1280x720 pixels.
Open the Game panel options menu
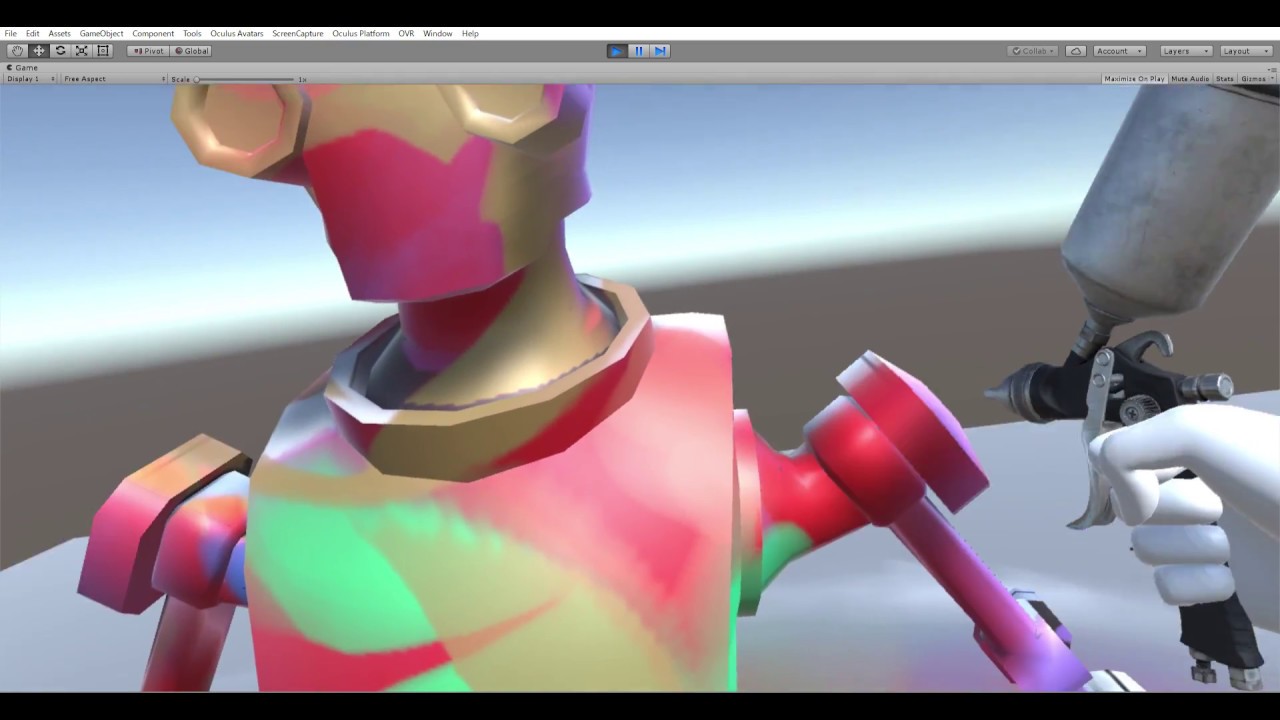[x=1272, y=69]
